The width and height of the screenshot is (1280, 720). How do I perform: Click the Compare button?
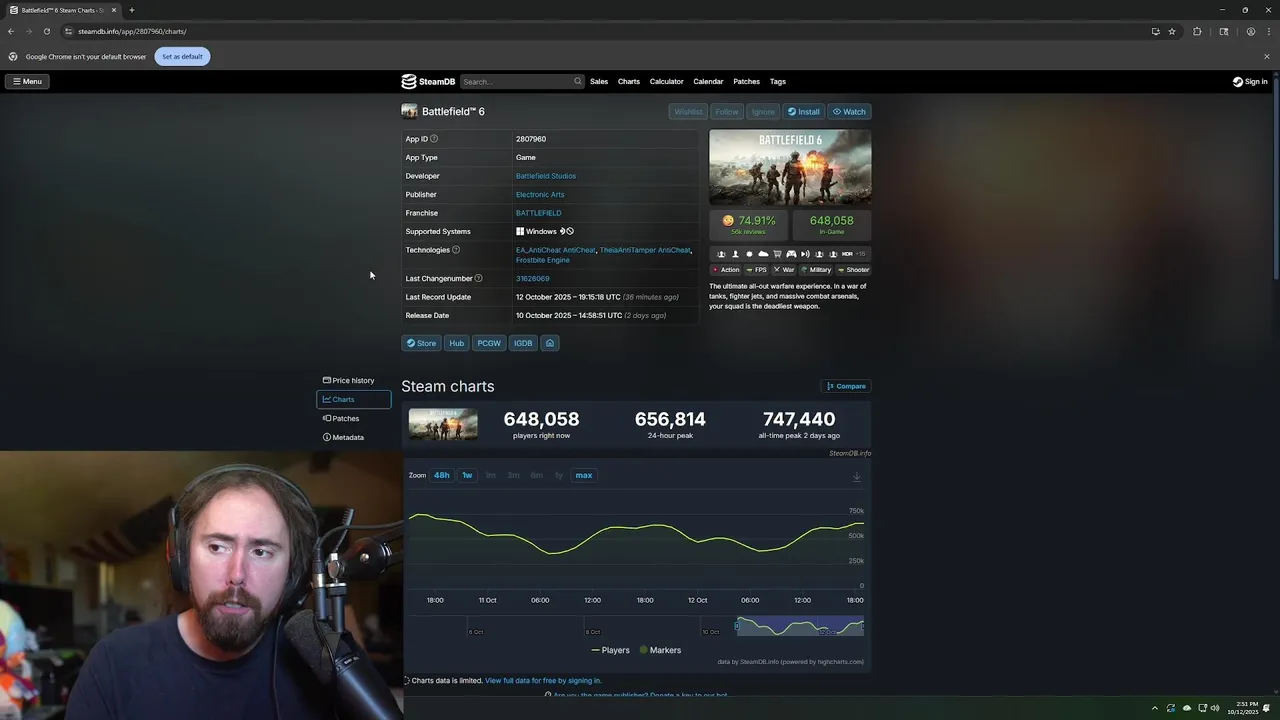[846, 386]
